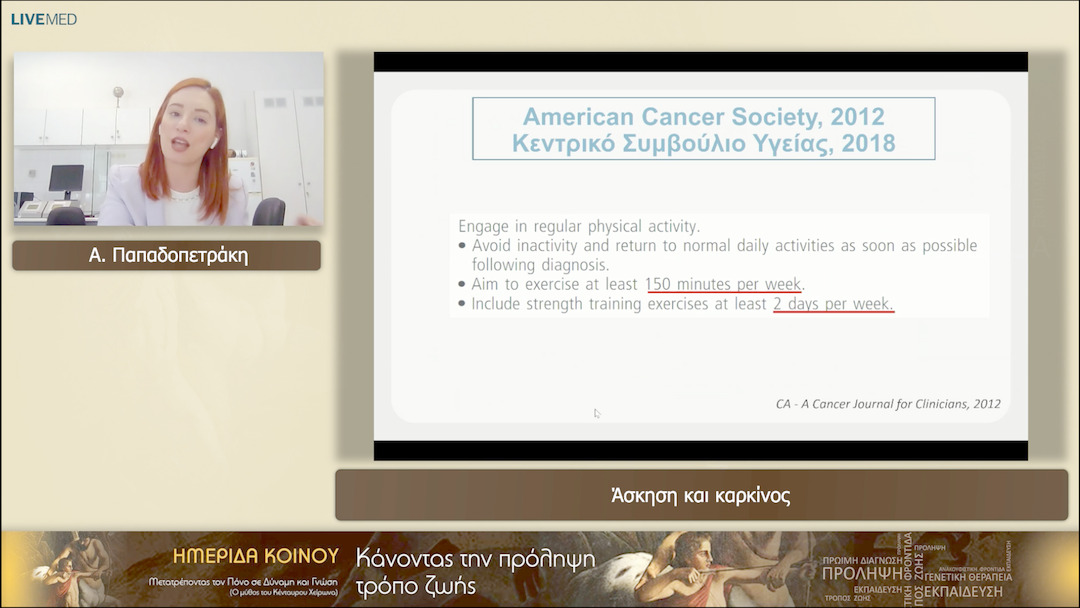Click the American Cancer Society slide title box
Viewport: 1080px width, 608px height.
tap(703, 128)
